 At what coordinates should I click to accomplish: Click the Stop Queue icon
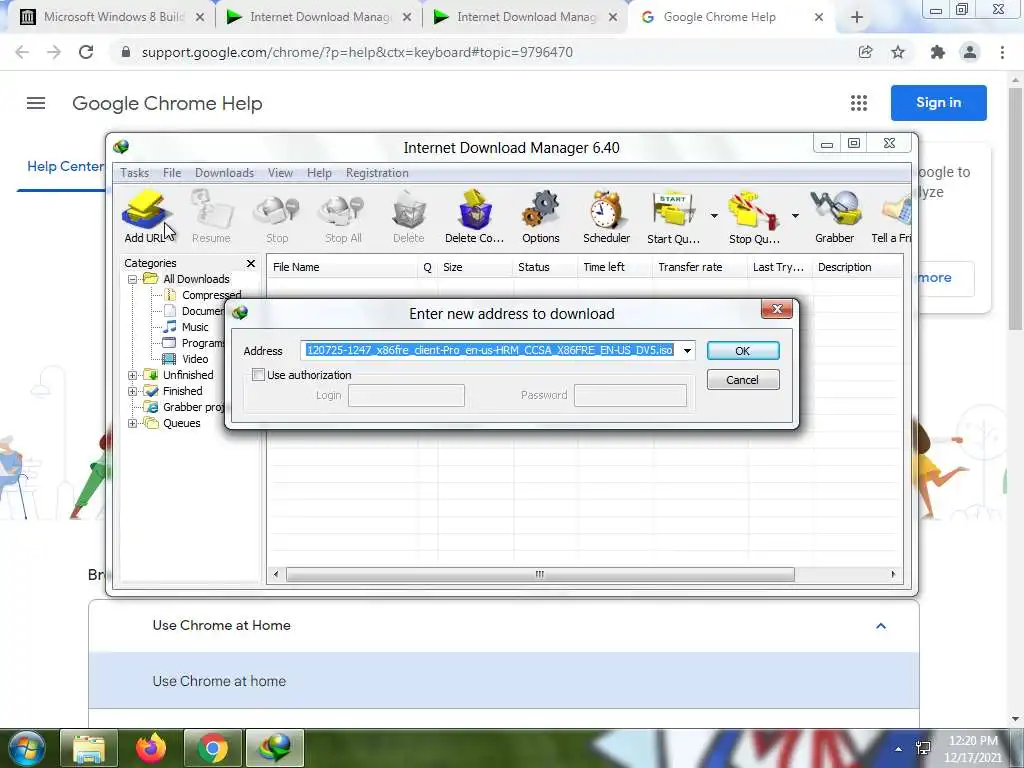(x=754, y=217)
